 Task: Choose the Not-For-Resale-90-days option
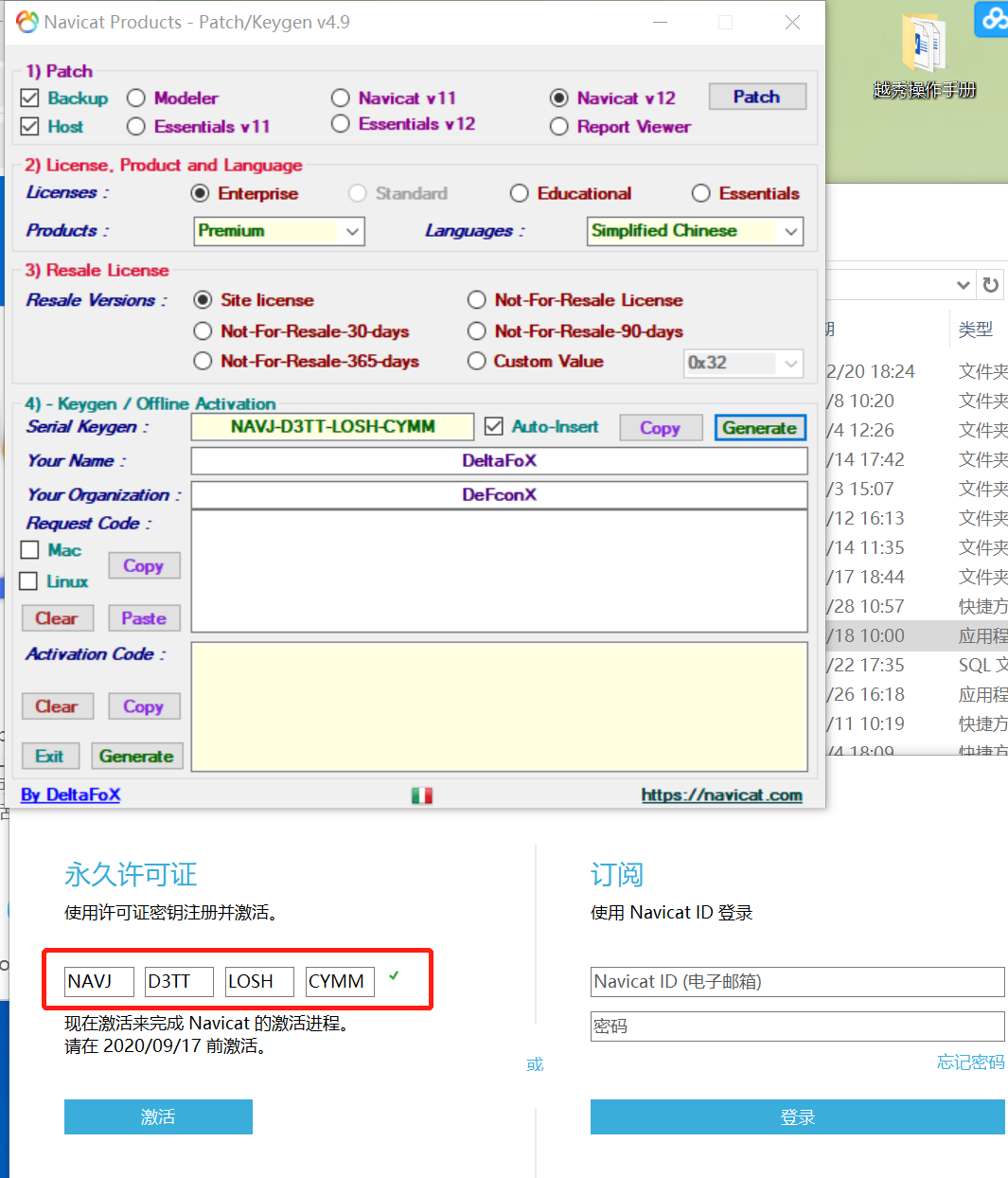point(477,331)
